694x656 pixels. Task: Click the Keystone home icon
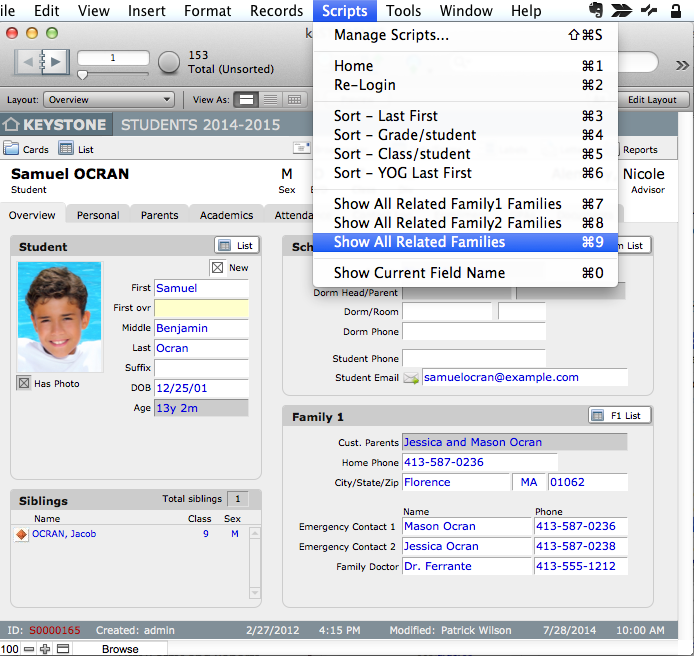coord(12,125)
